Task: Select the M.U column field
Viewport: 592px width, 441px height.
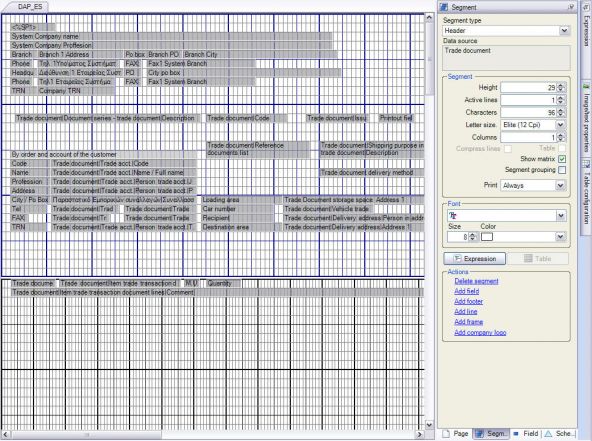Action: pyautogui.click(x=192, y=283)
